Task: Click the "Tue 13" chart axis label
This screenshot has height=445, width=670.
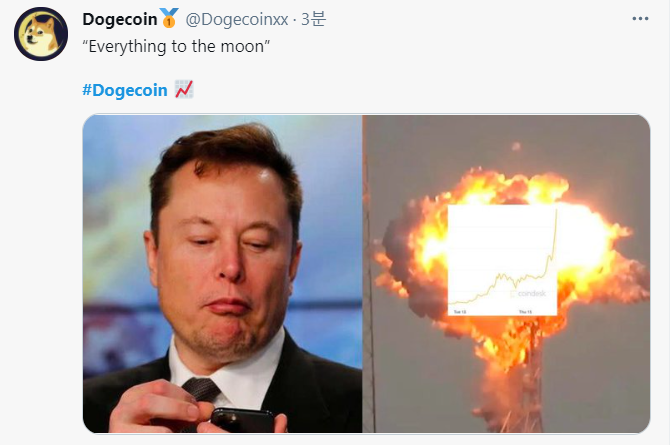Action: (x=460, y=312)
